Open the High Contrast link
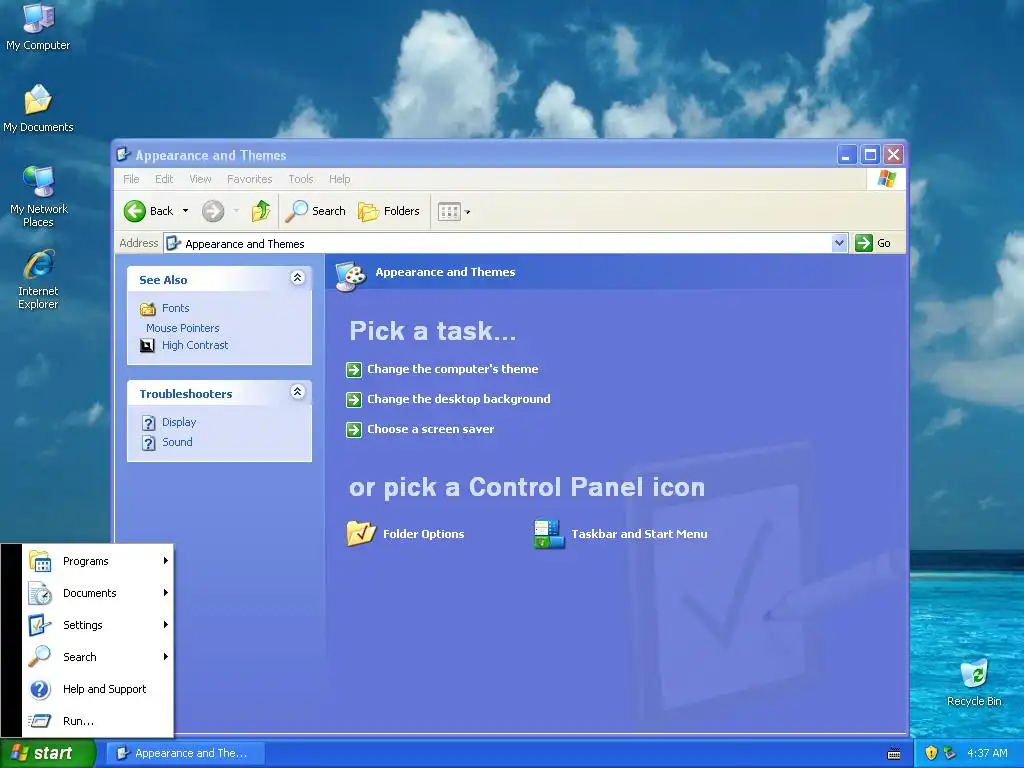 [195, 345]
